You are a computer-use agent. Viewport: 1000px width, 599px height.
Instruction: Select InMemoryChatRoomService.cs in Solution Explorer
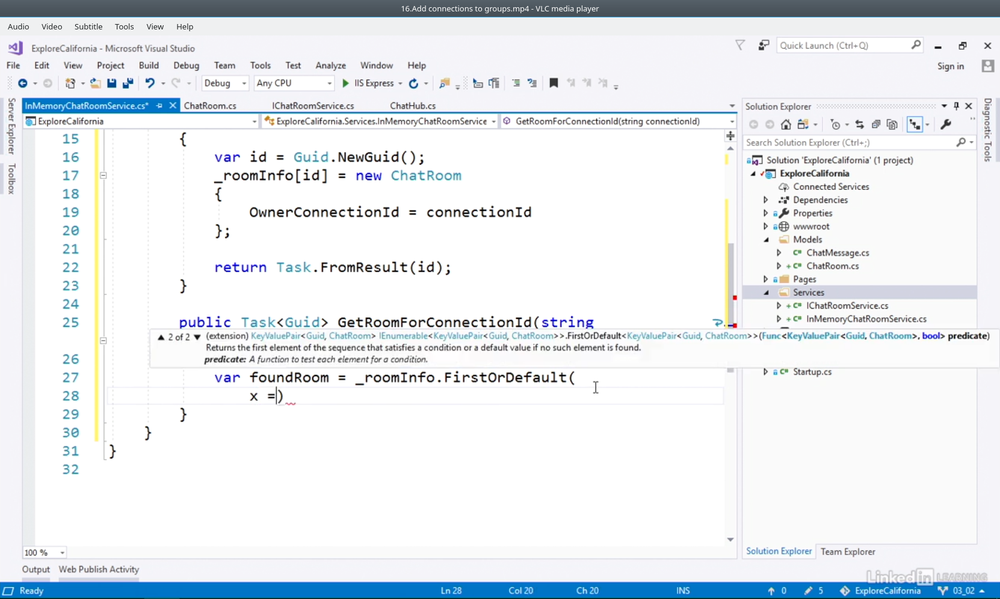coord(866,319)
